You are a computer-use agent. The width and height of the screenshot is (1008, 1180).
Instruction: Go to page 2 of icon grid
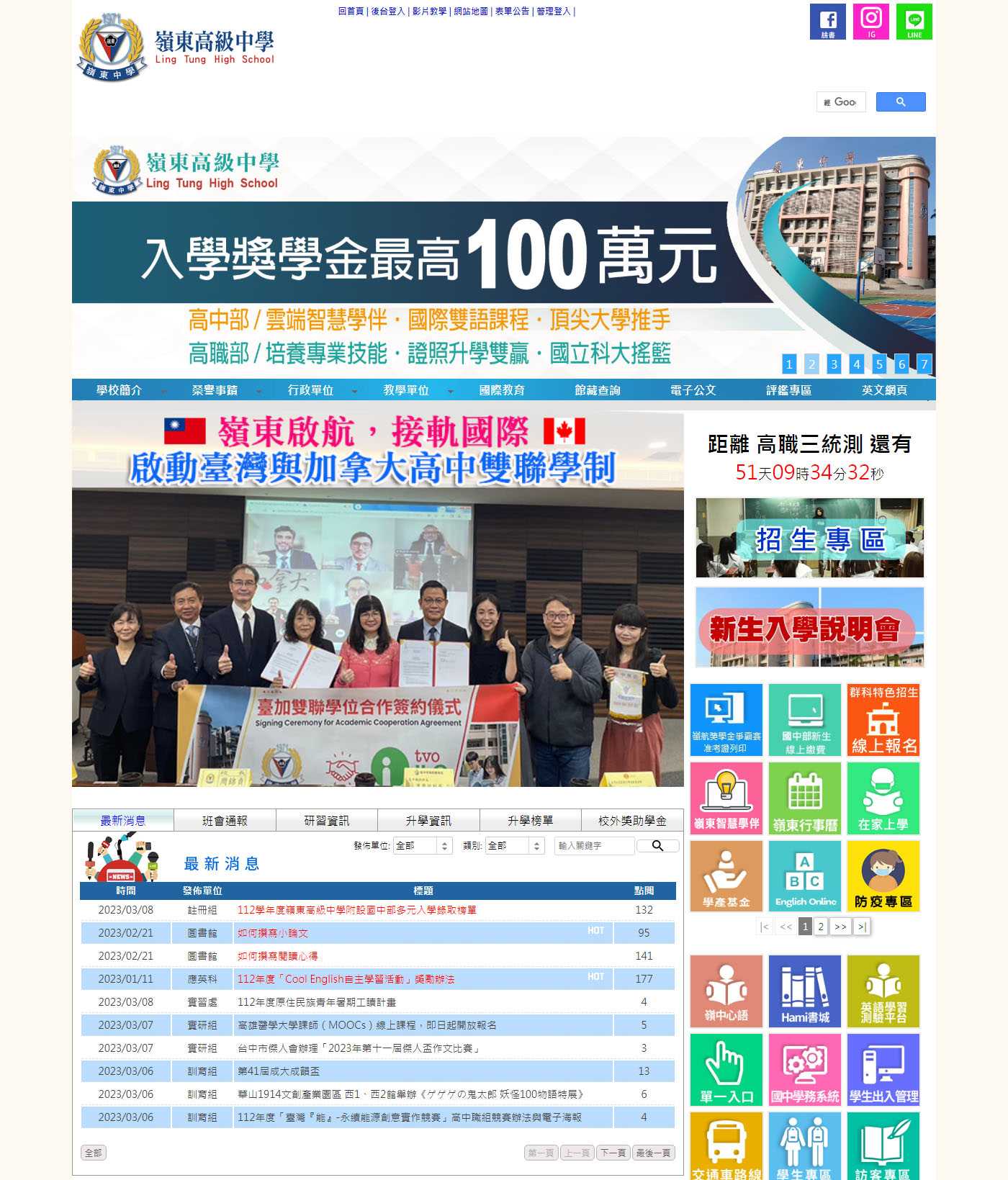tap(821, 927)
